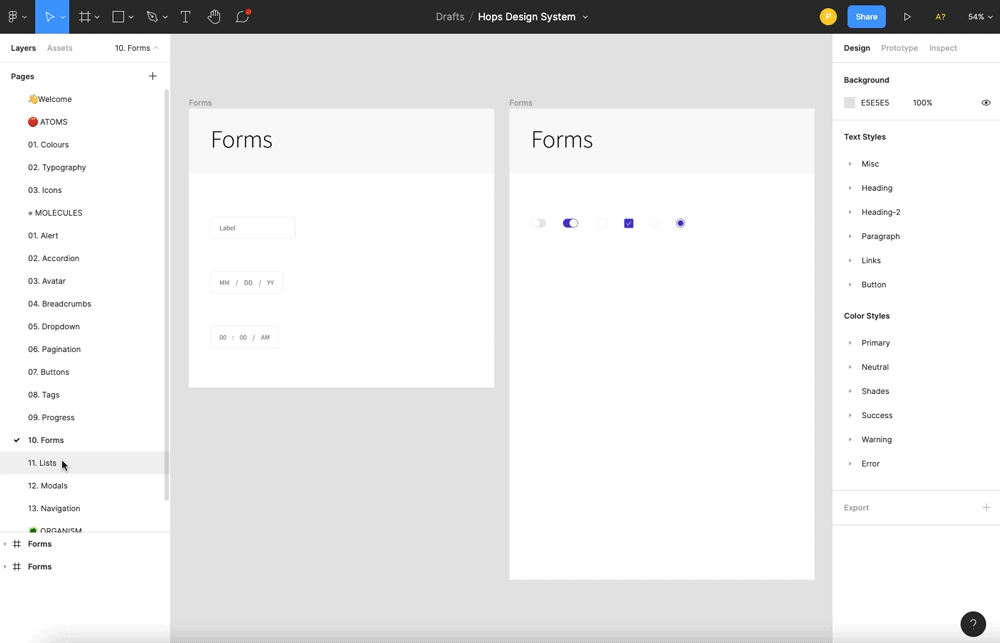
Task: Switch to the Assets tab
Action: click(x=59, y=48)
